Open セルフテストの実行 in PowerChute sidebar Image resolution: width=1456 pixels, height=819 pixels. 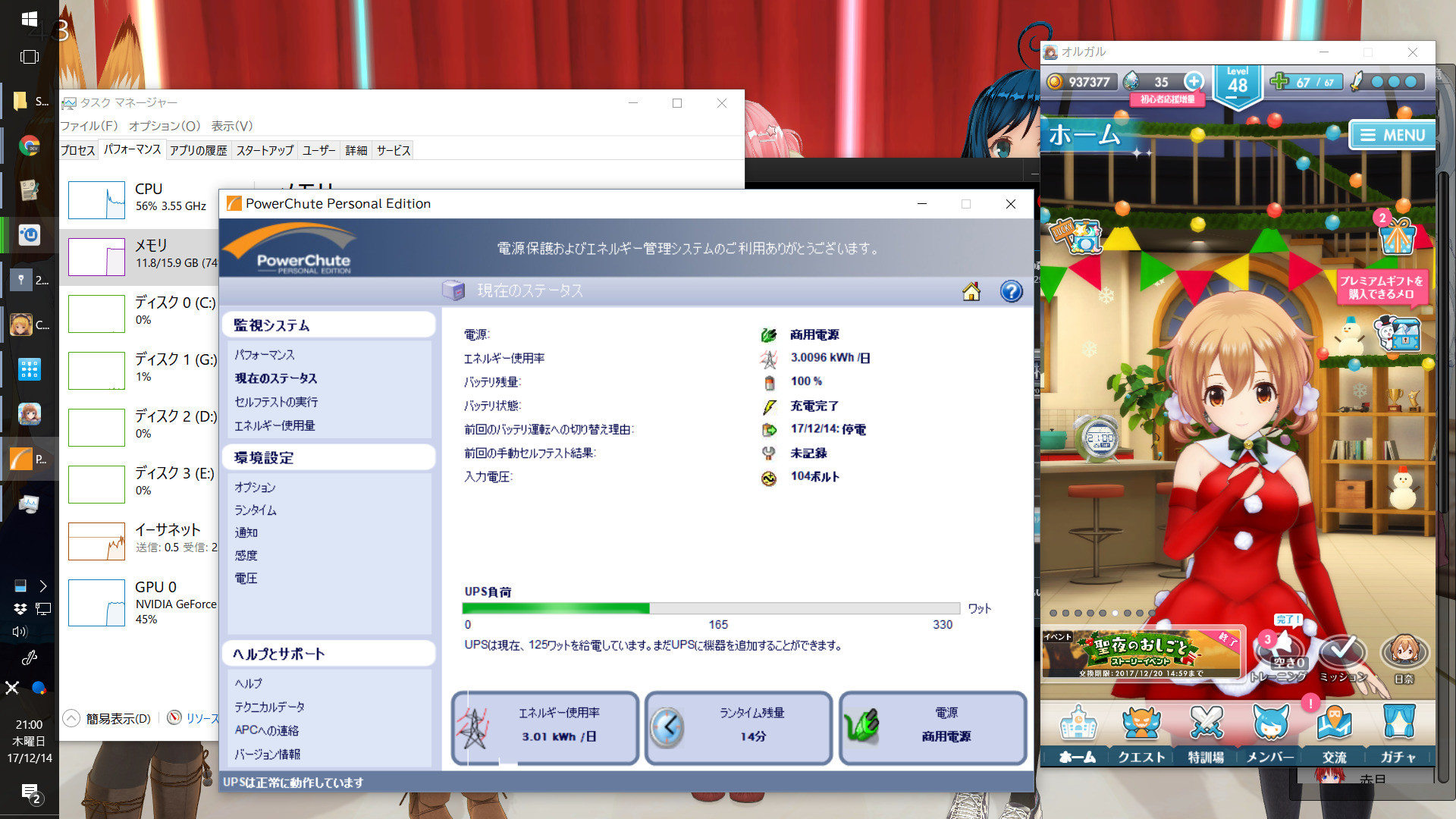[x=276, y=402]
